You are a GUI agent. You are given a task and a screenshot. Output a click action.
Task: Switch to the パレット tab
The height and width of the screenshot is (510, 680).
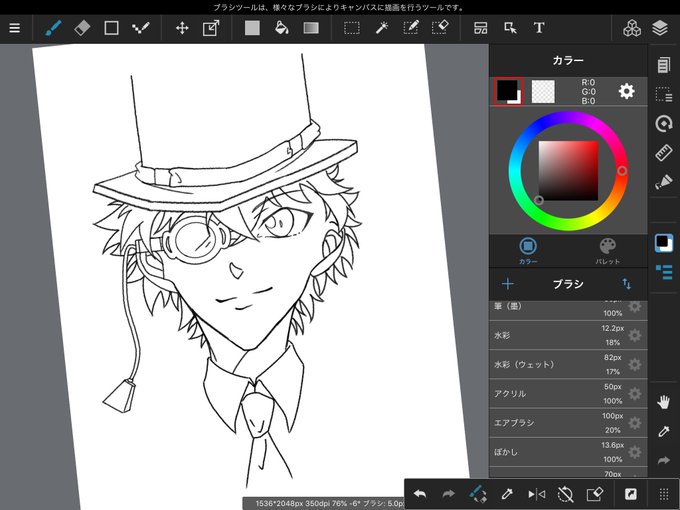tap(607, 251)
